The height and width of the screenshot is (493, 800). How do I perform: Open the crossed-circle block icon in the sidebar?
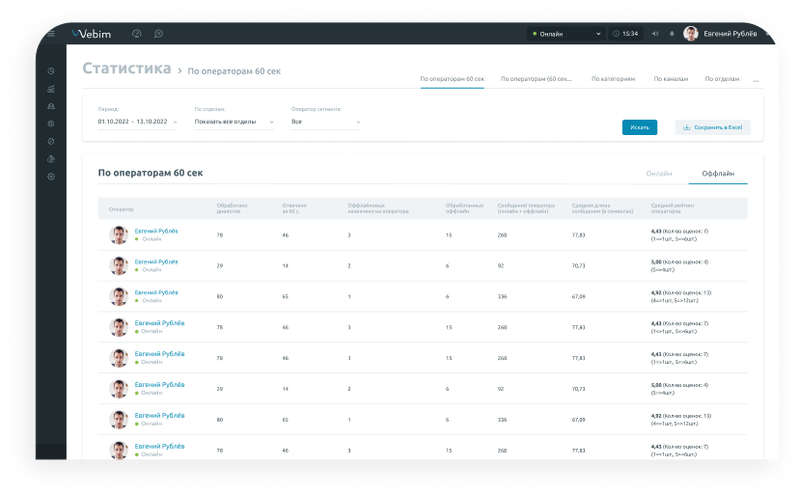[x=51, y=141]
